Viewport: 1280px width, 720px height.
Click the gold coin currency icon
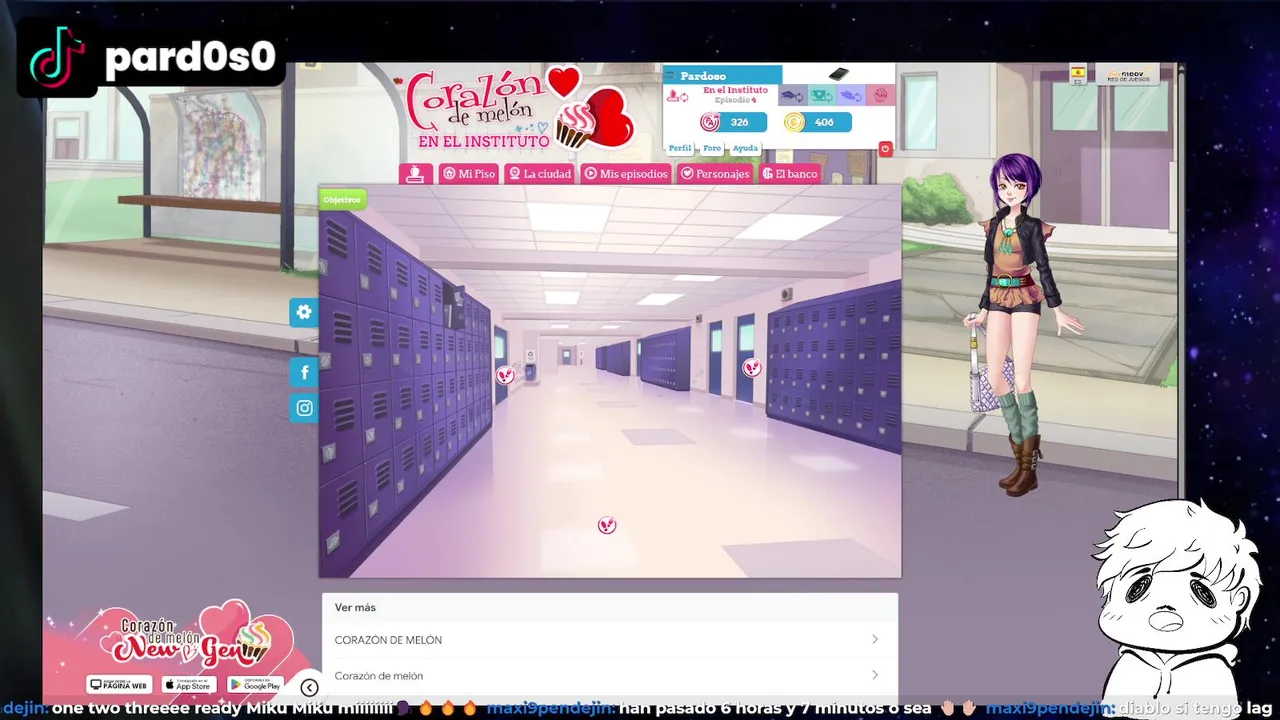(794, 122)
